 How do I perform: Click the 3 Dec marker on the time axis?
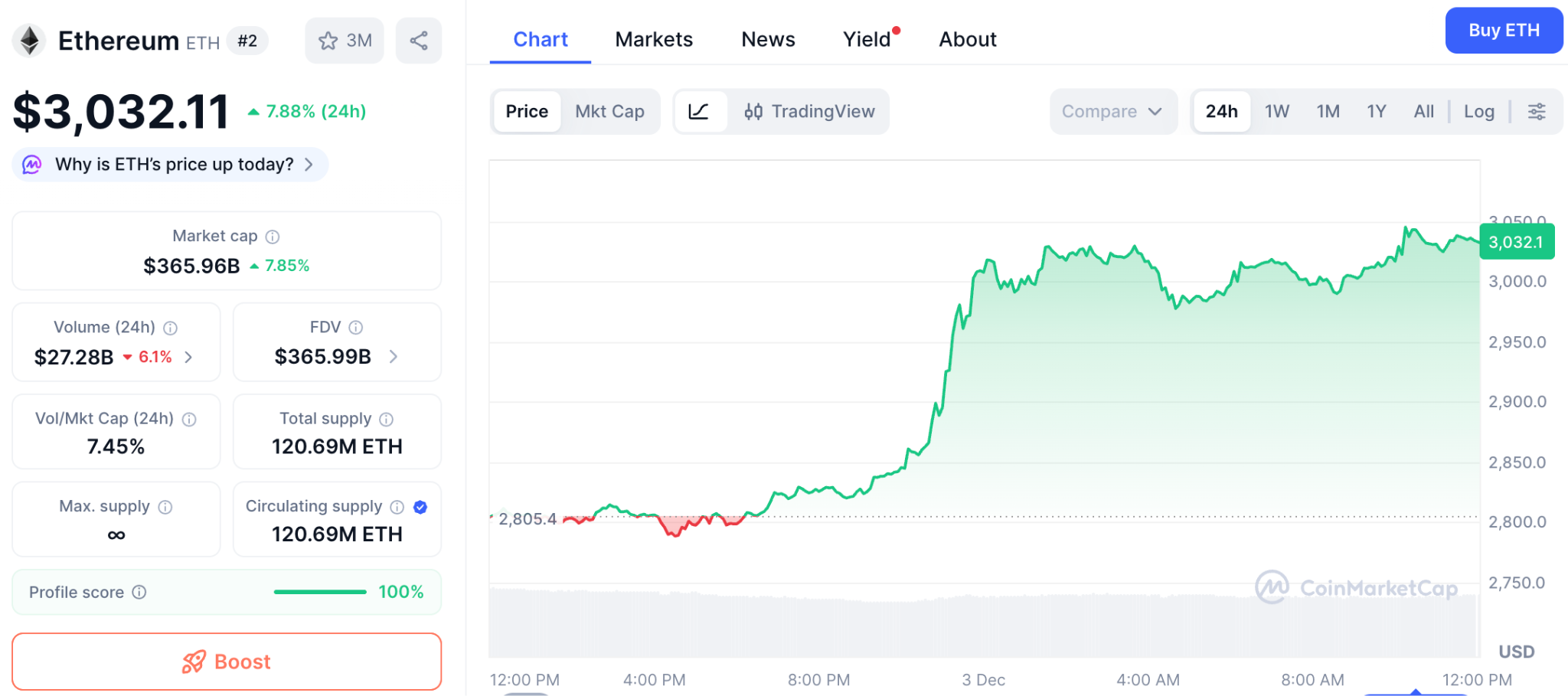point(983,680)
